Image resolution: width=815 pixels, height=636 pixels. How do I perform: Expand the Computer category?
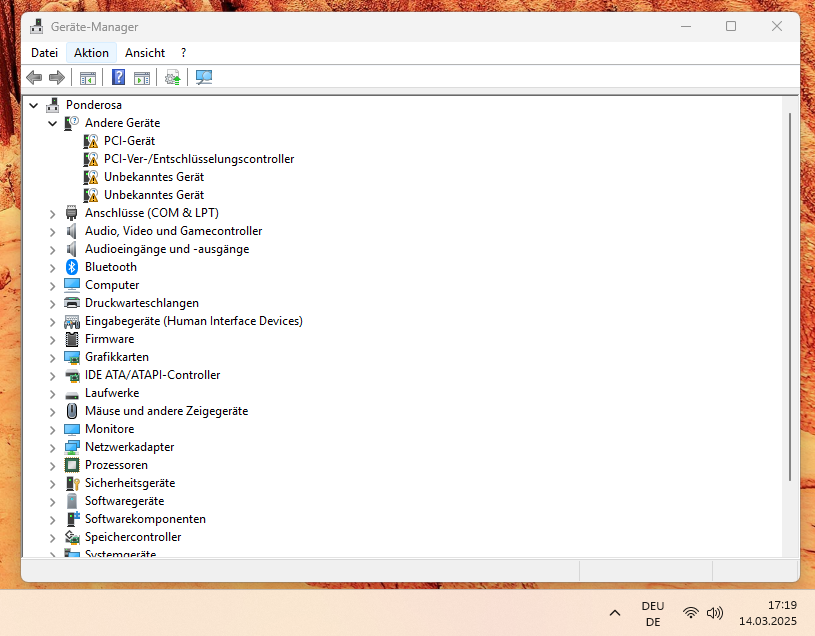click(x=52, y=286)
